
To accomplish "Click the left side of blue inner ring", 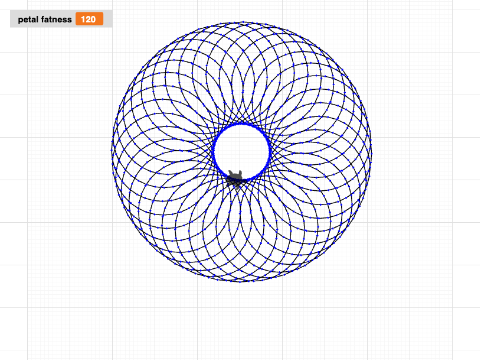I will coord(214,152).
